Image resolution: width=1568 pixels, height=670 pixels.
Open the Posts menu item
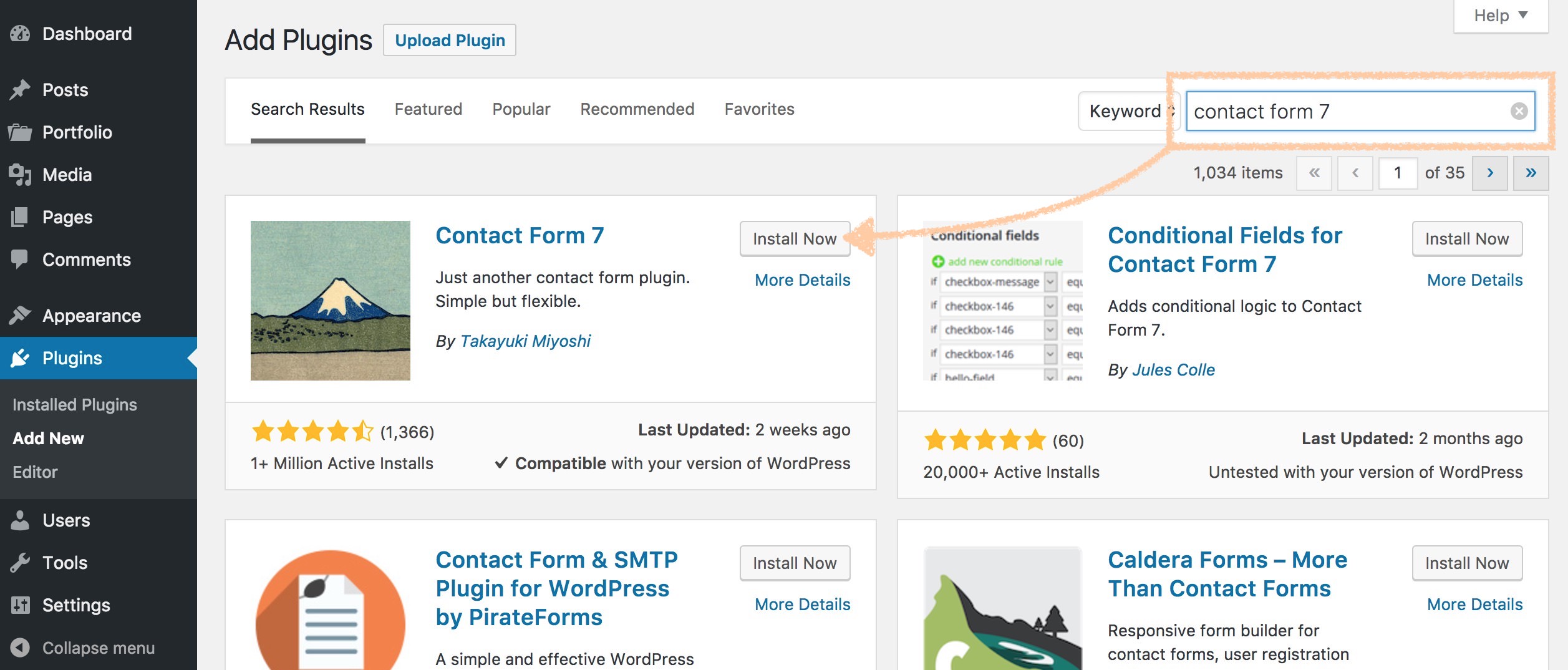pyautogui.click(x=99, y=90)
